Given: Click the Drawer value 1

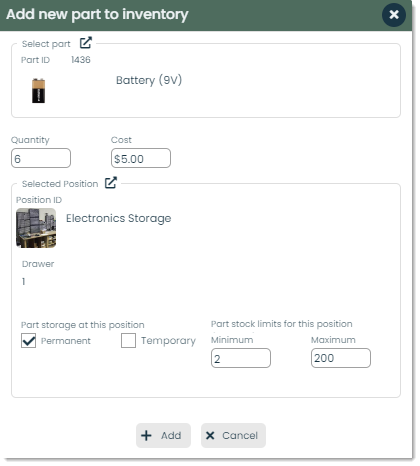Looking at the screenshot, I should (24, 282).
